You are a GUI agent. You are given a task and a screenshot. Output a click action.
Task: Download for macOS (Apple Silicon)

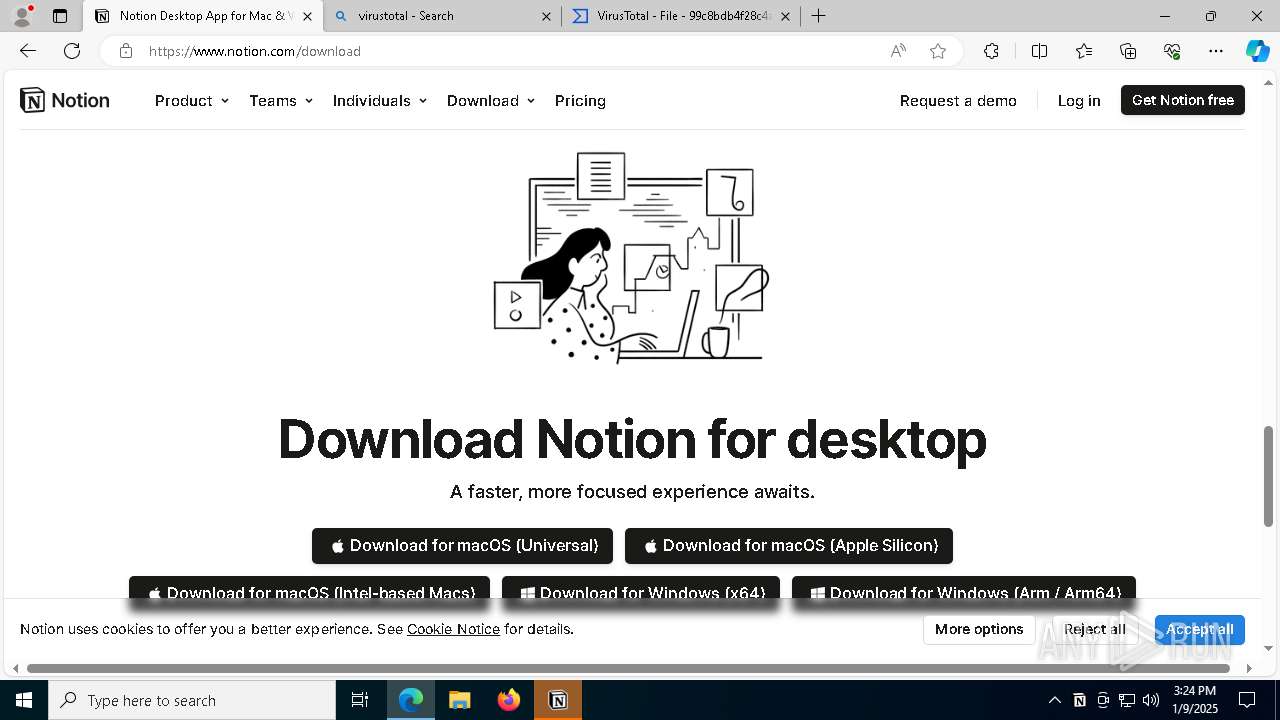click(x=789, y=546)
